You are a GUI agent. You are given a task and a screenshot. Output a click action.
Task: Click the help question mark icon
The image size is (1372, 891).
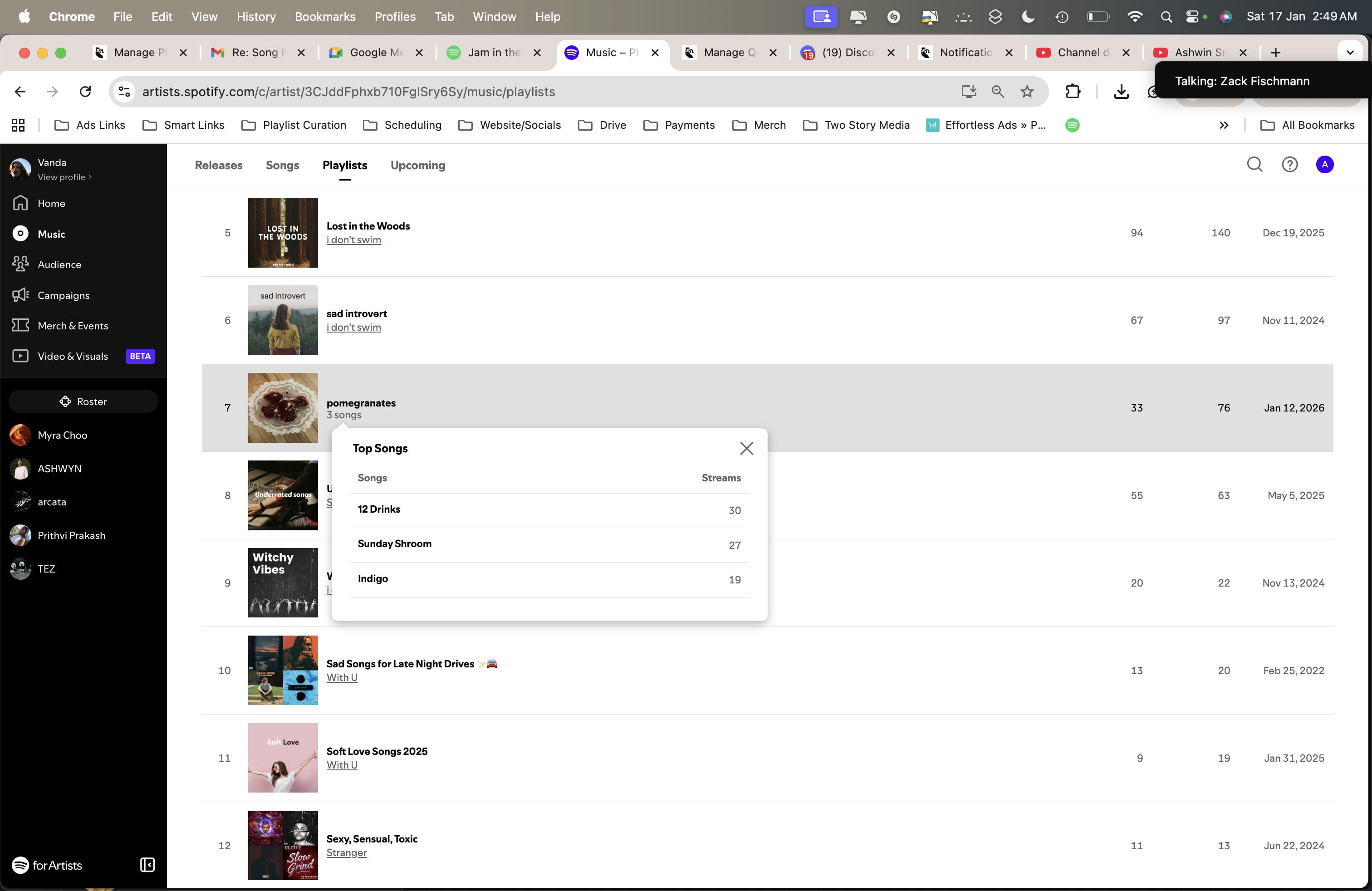tap(1289, 165)
